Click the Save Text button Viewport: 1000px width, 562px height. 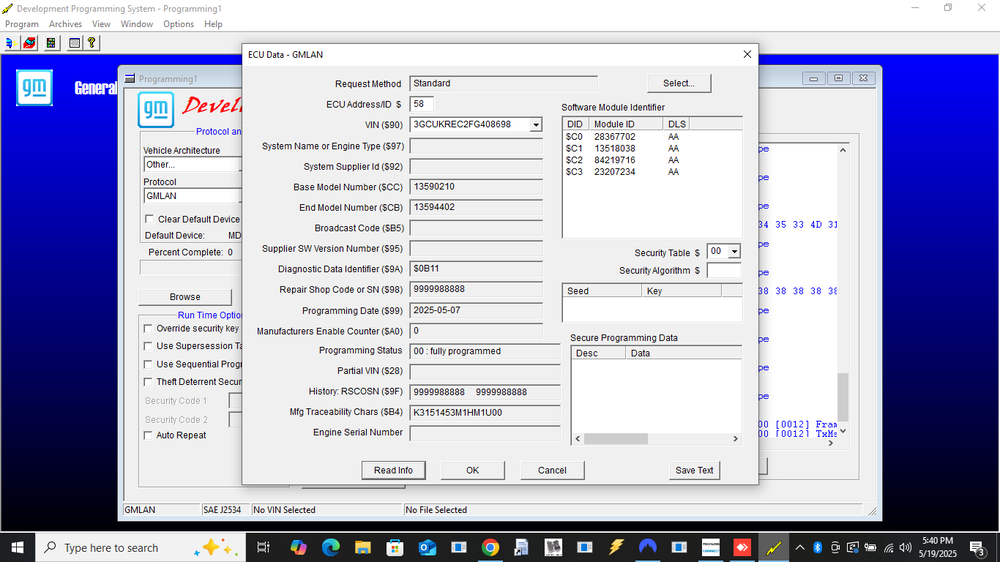(694, 470)
